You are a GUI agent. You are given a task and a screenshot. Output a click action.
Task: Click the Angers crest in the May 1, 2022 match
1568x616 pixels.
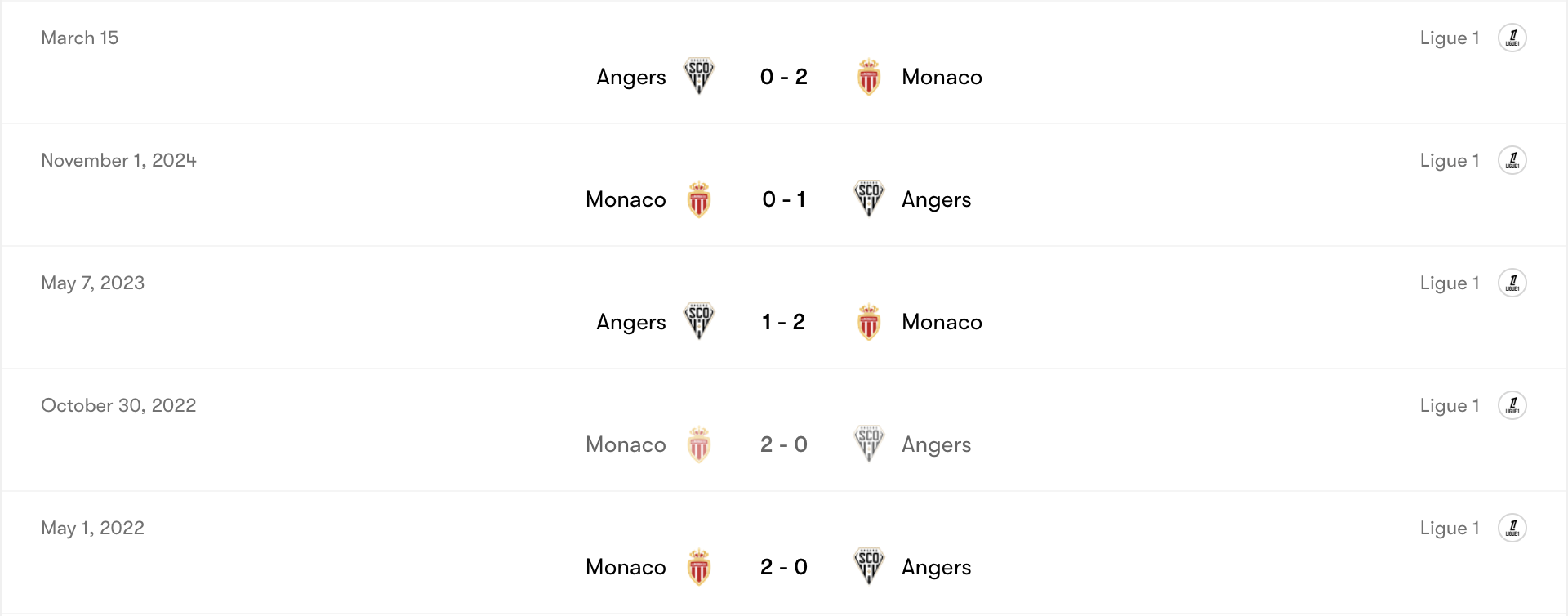point(869,566)
